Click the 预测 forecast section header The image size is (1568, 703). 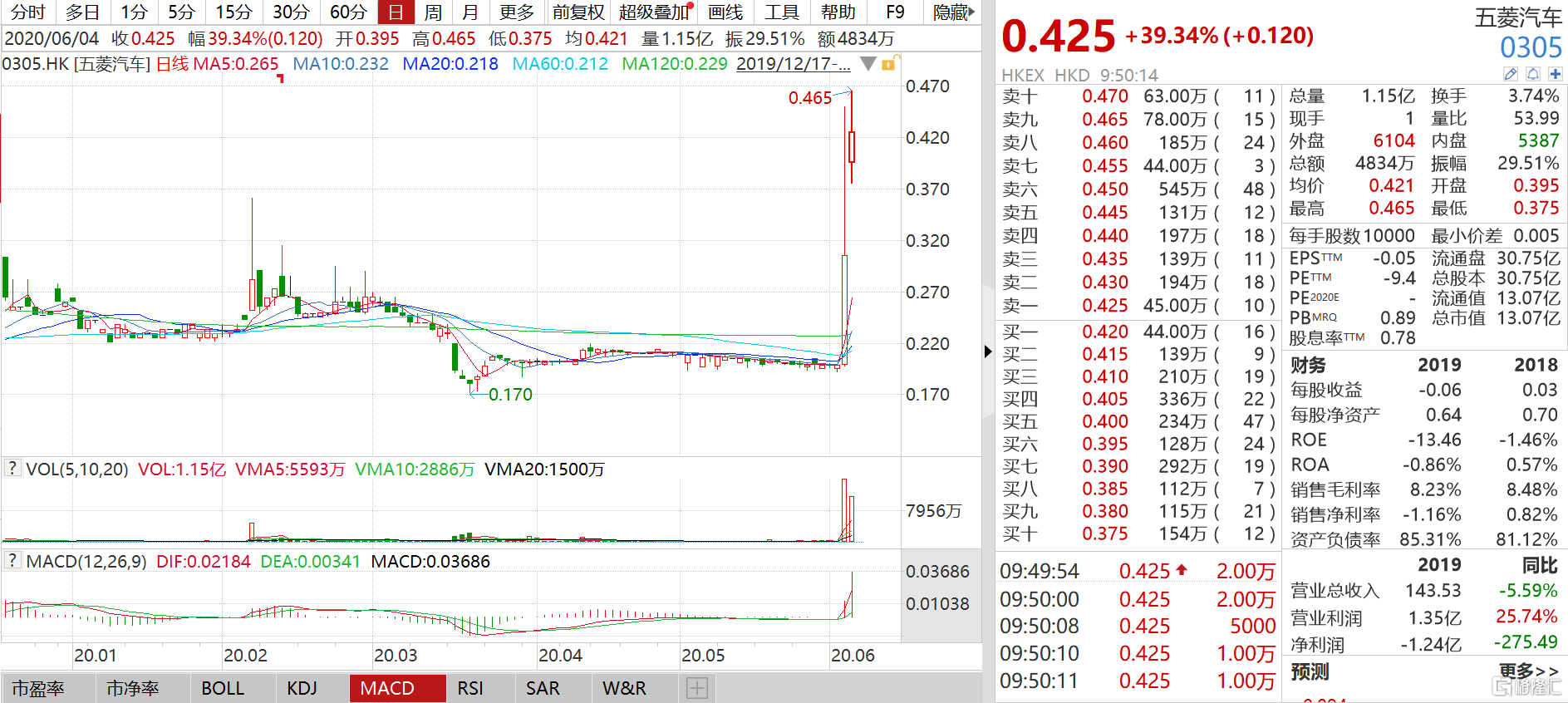[x=1310, y=671]
